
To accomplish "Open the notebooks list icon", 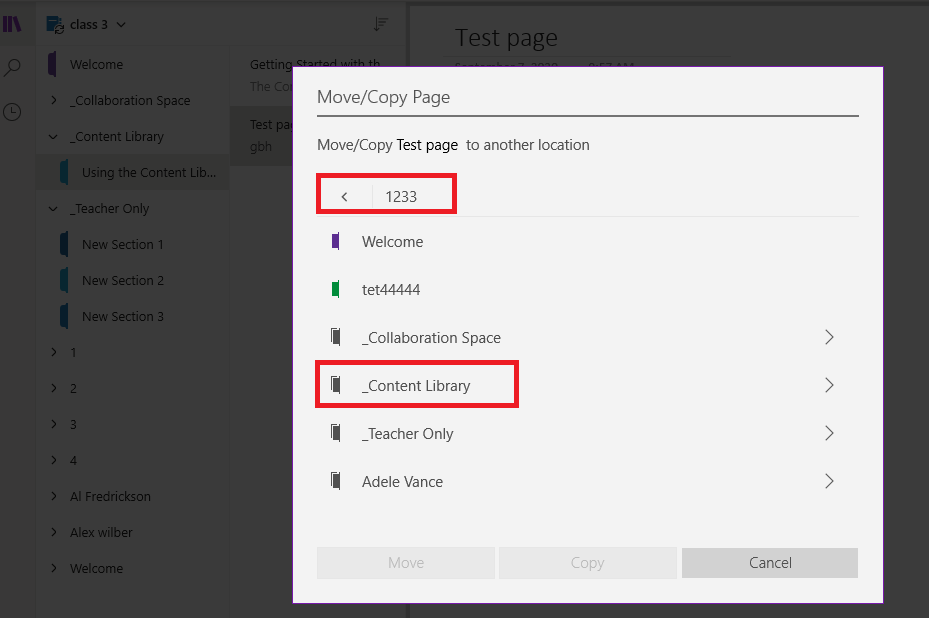I will pos(12,24).
